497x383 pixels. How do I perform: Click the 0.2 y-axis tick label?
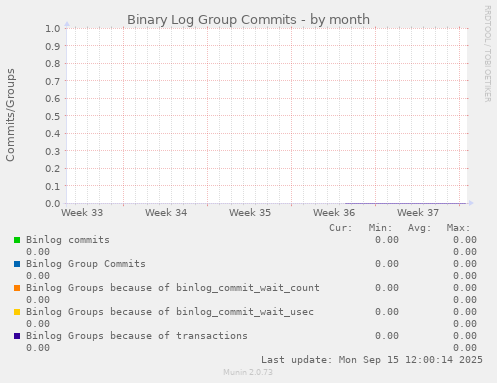pos(53,168)
